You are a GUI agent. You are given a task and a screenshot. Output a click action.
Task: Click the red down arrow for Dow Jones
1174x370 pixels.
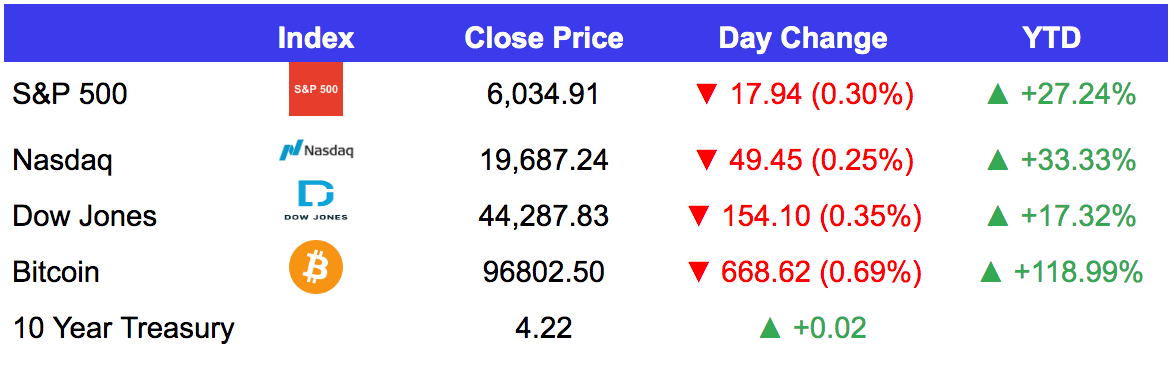699,216
